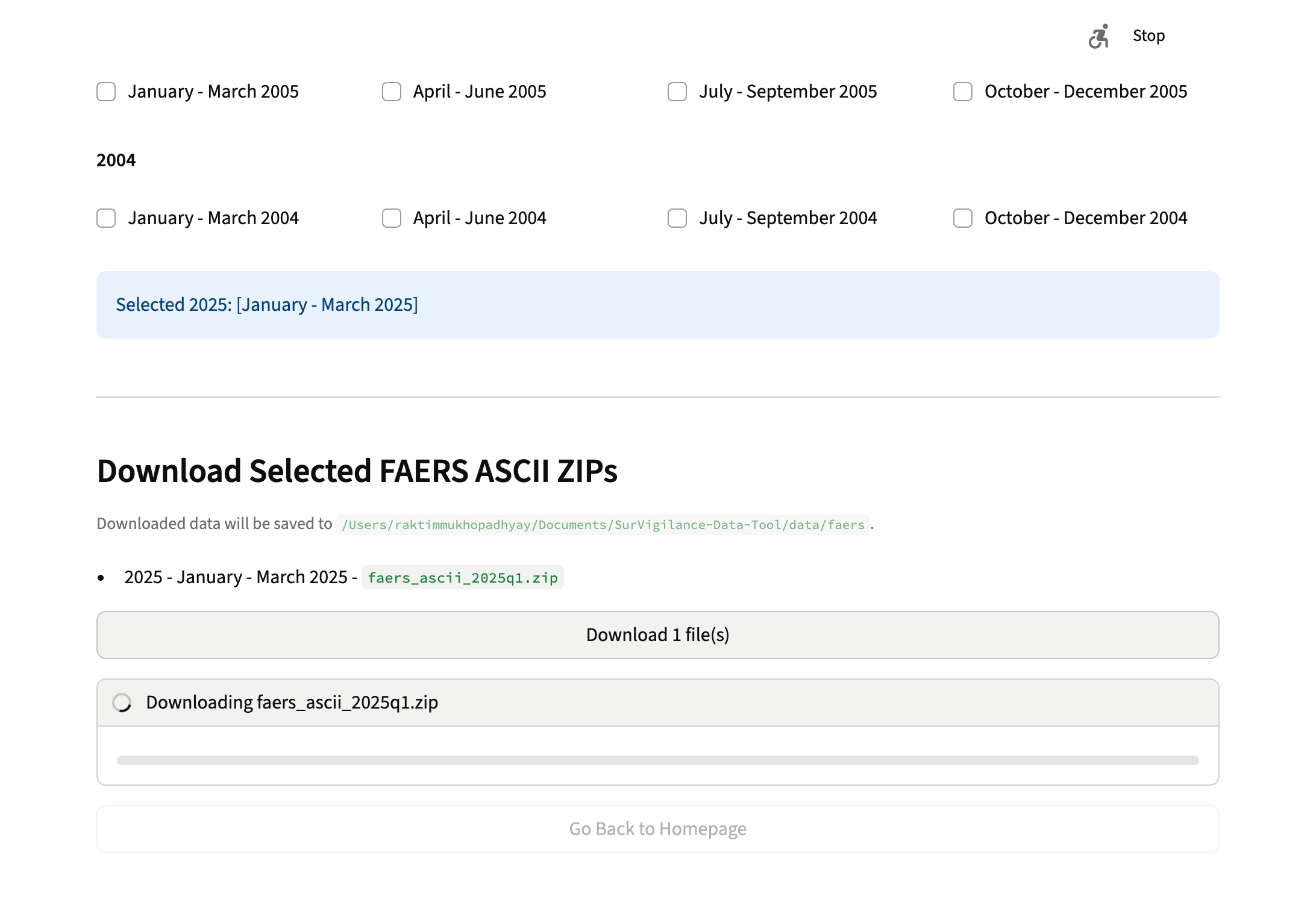The image size is (1316, 911).
Task: Select October - December 2004 checkbox
Action: [963, 218]
